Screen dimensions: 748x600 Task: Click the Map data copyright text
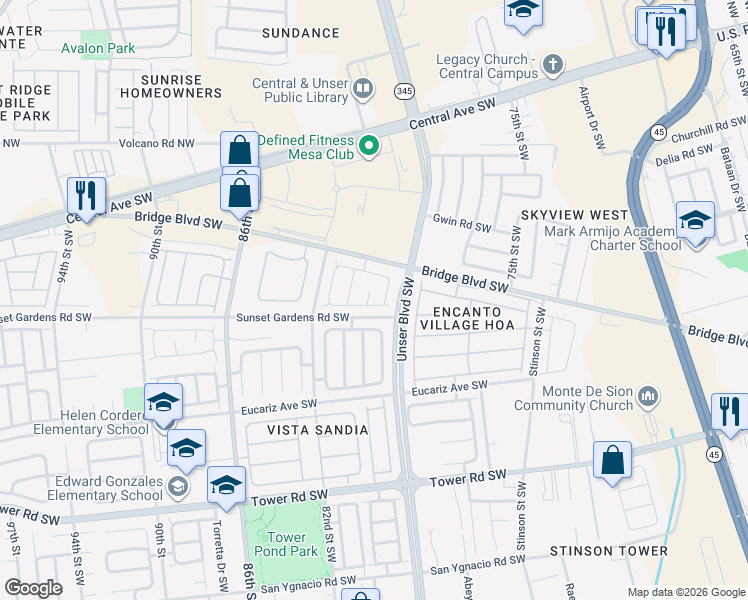(x=686, y=593)
